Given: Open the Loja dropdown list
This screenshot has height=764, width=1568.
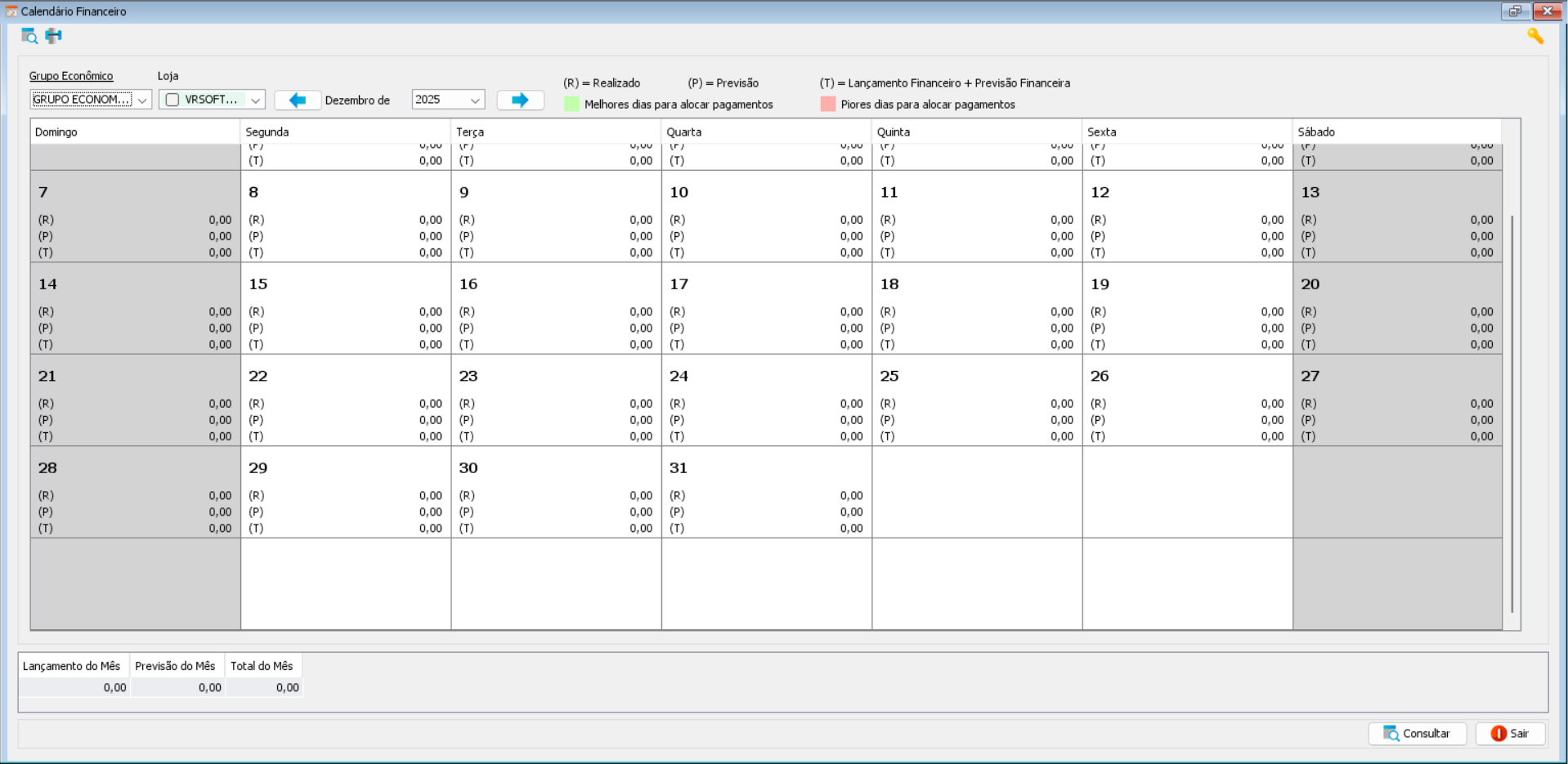Looking at the screenshot, I should 255,100.
